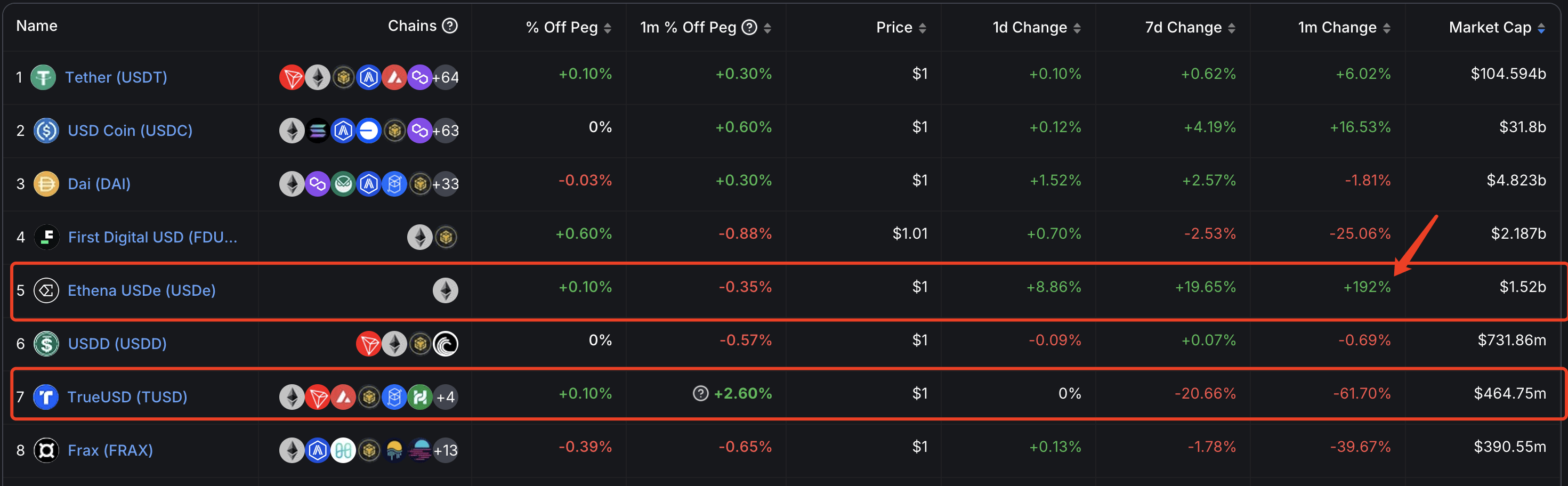Open the USDD (USDD) stablecoin link

[117, 344]
